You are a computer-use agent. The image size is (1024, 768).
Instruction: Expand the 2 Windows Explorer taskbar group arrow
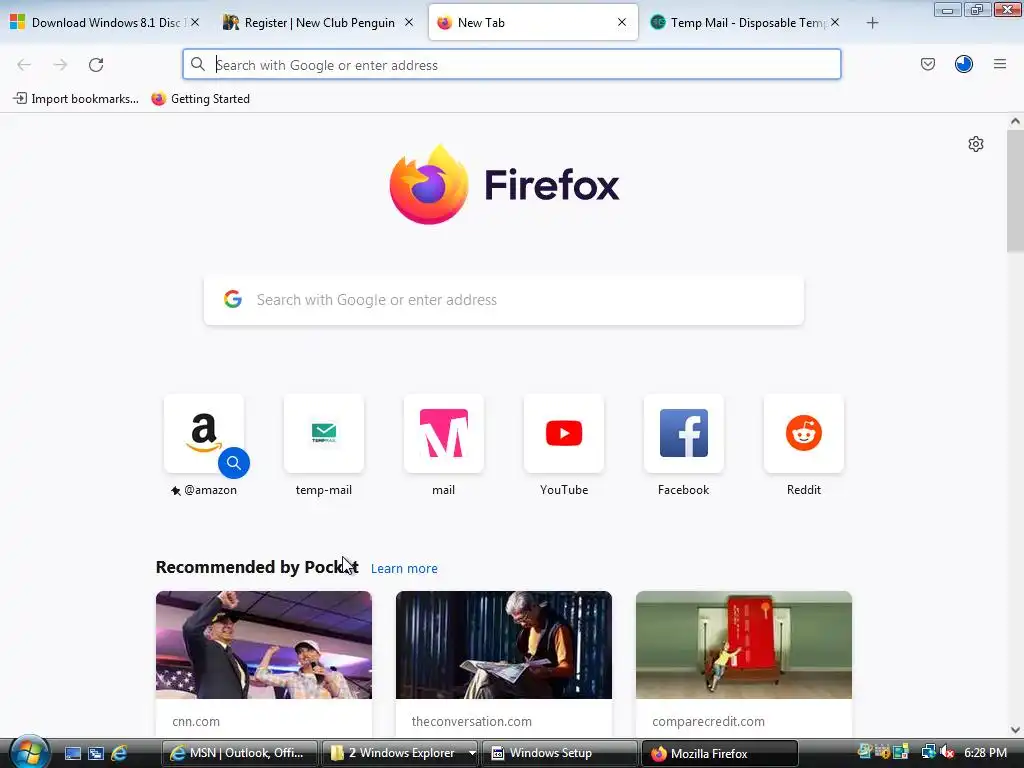472,753
